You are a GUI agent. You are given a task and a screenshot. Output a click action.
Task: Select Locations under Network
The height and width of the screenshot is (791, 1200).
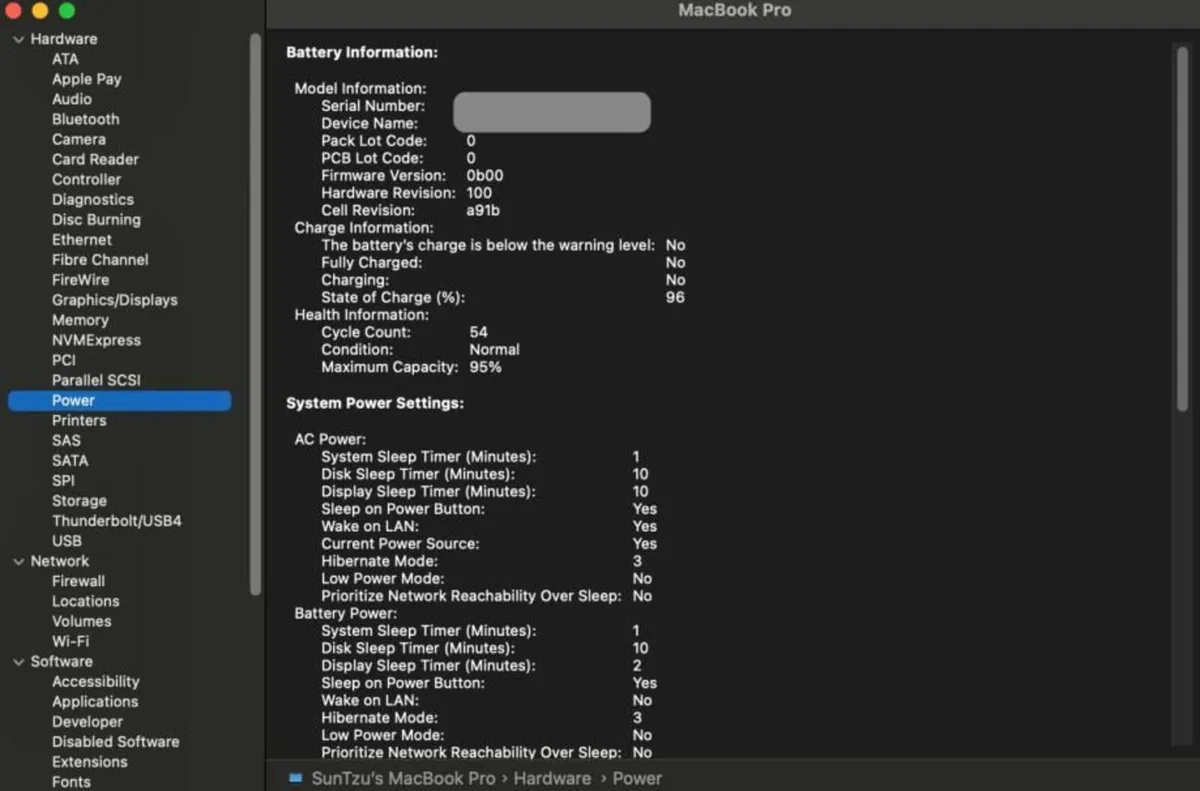[x=86, y=601]
